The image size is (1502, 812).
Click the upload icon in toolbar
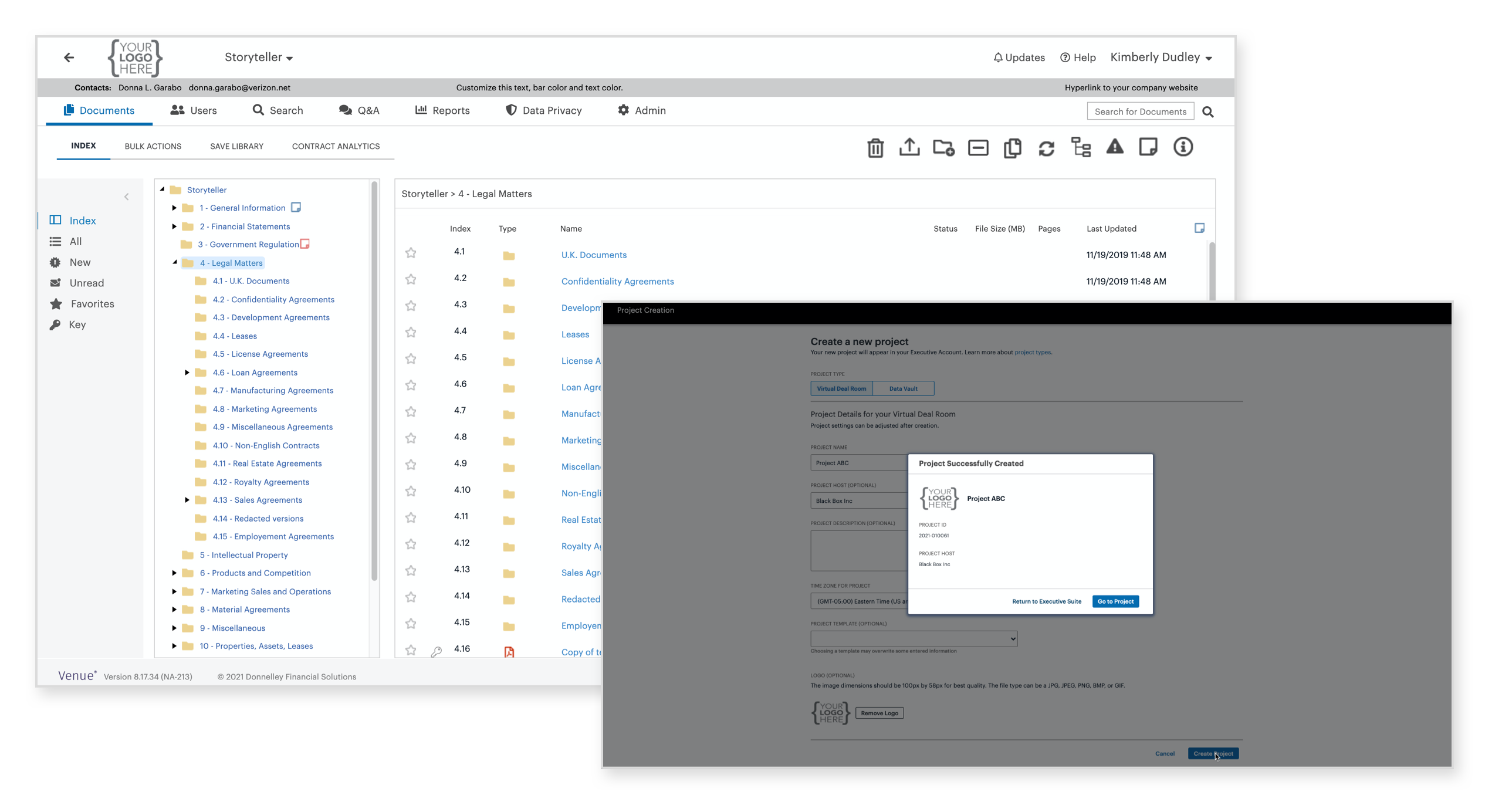click(x=909, y=147)
